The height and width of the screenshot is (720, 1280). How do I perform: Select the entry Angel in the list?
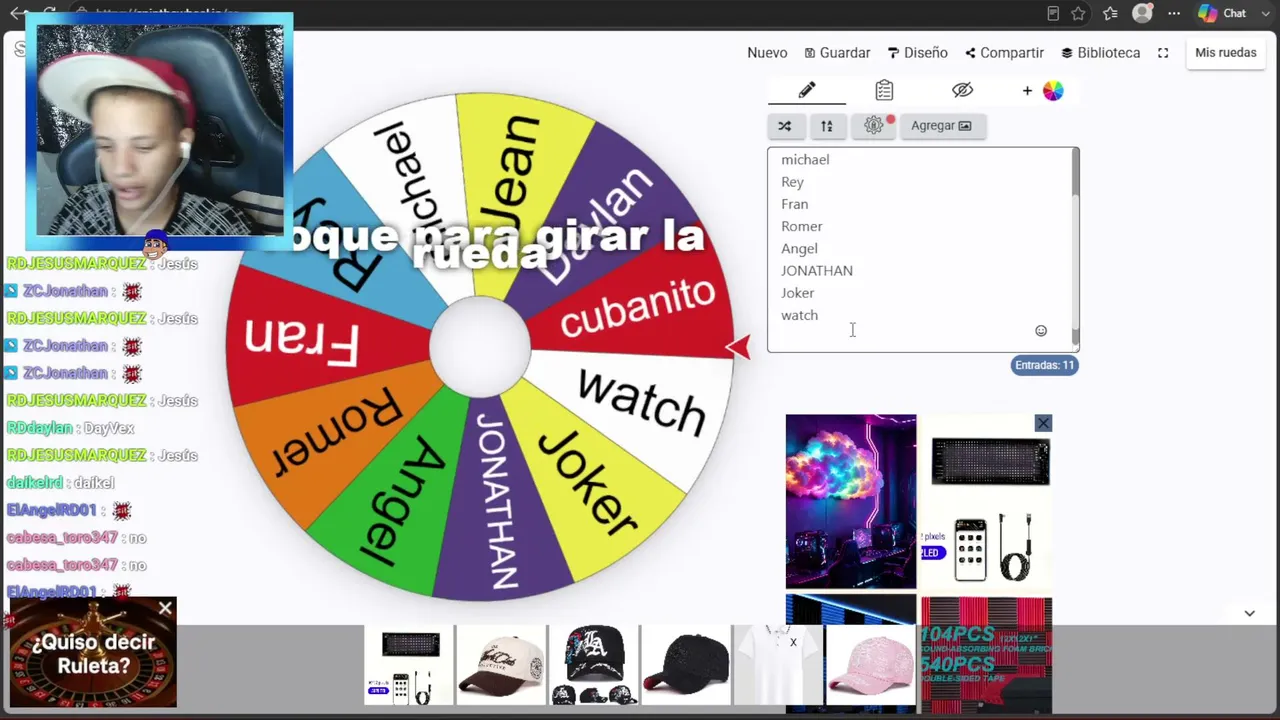799,249
